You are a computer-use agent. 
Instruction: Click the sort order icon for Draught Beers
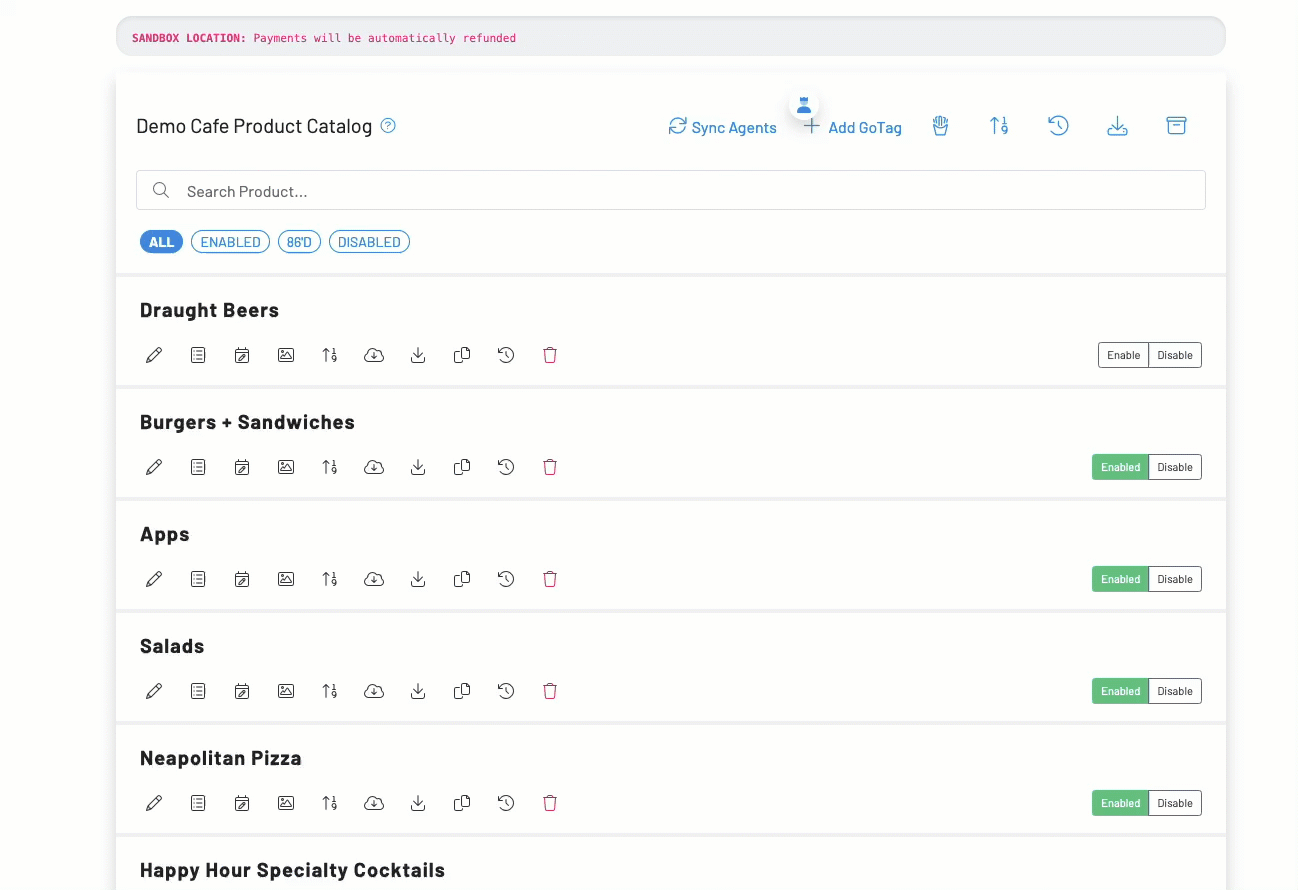(x=330, y=355)
